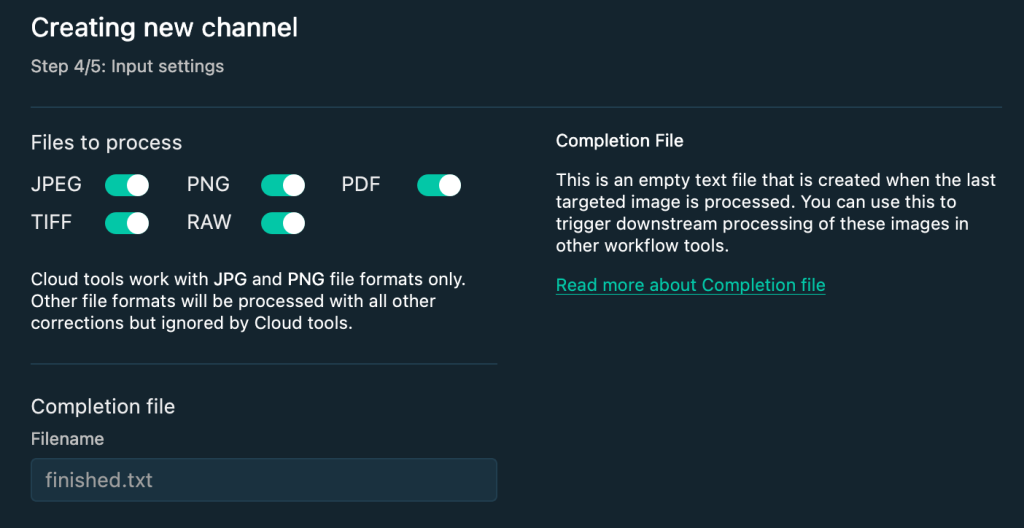Click the Cloud tools format note text
1024x528 pixels.
point(248,302)
